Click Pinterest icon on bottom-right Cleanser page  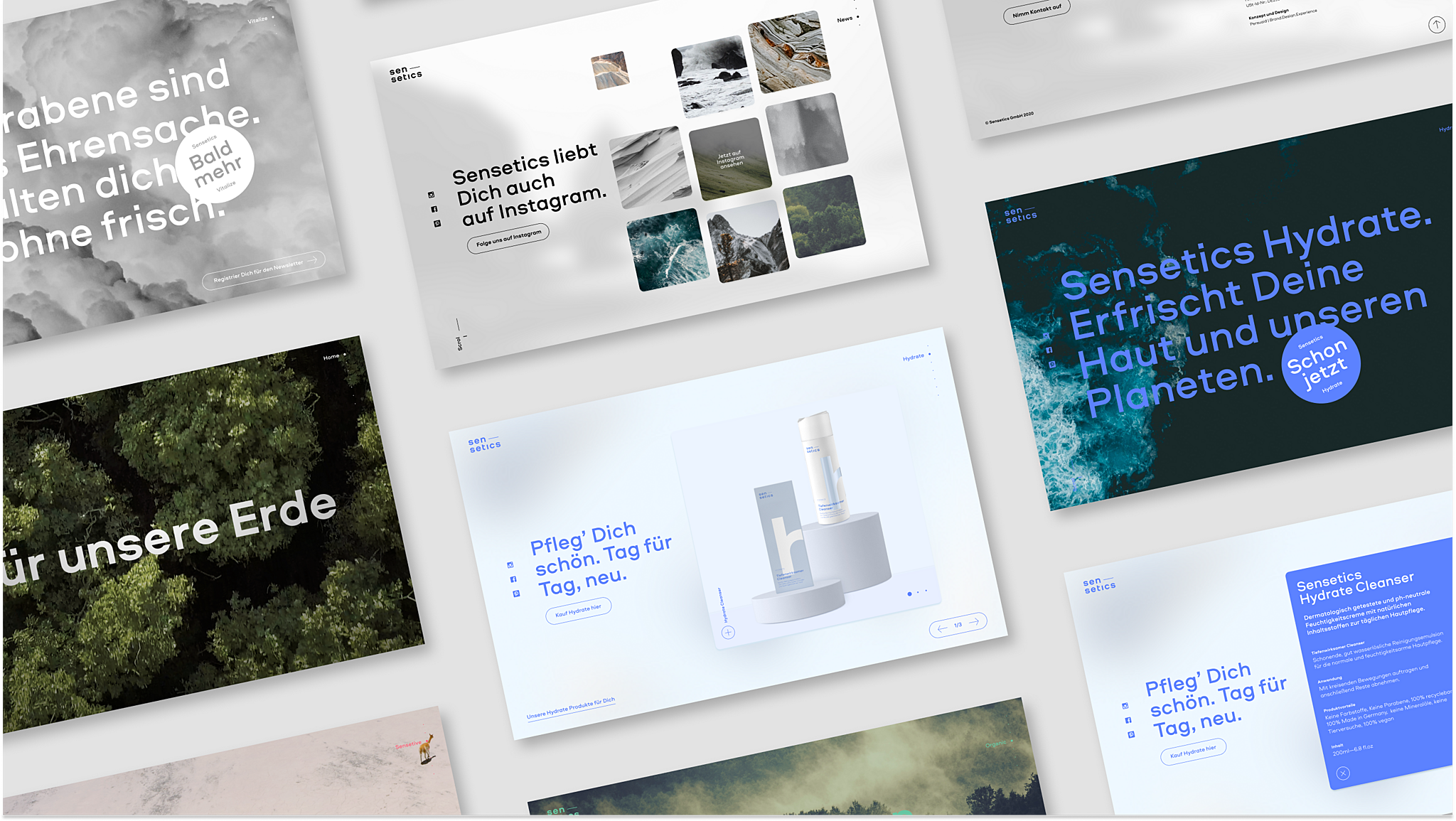[1131, 734]
